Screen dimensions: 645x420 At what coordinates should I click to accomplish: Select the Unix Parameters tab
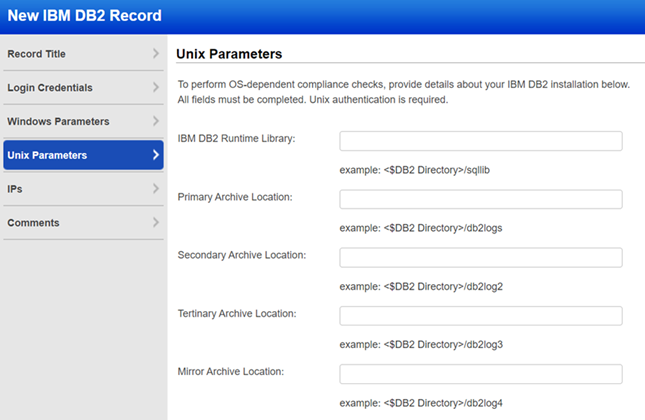click(47, 155)
